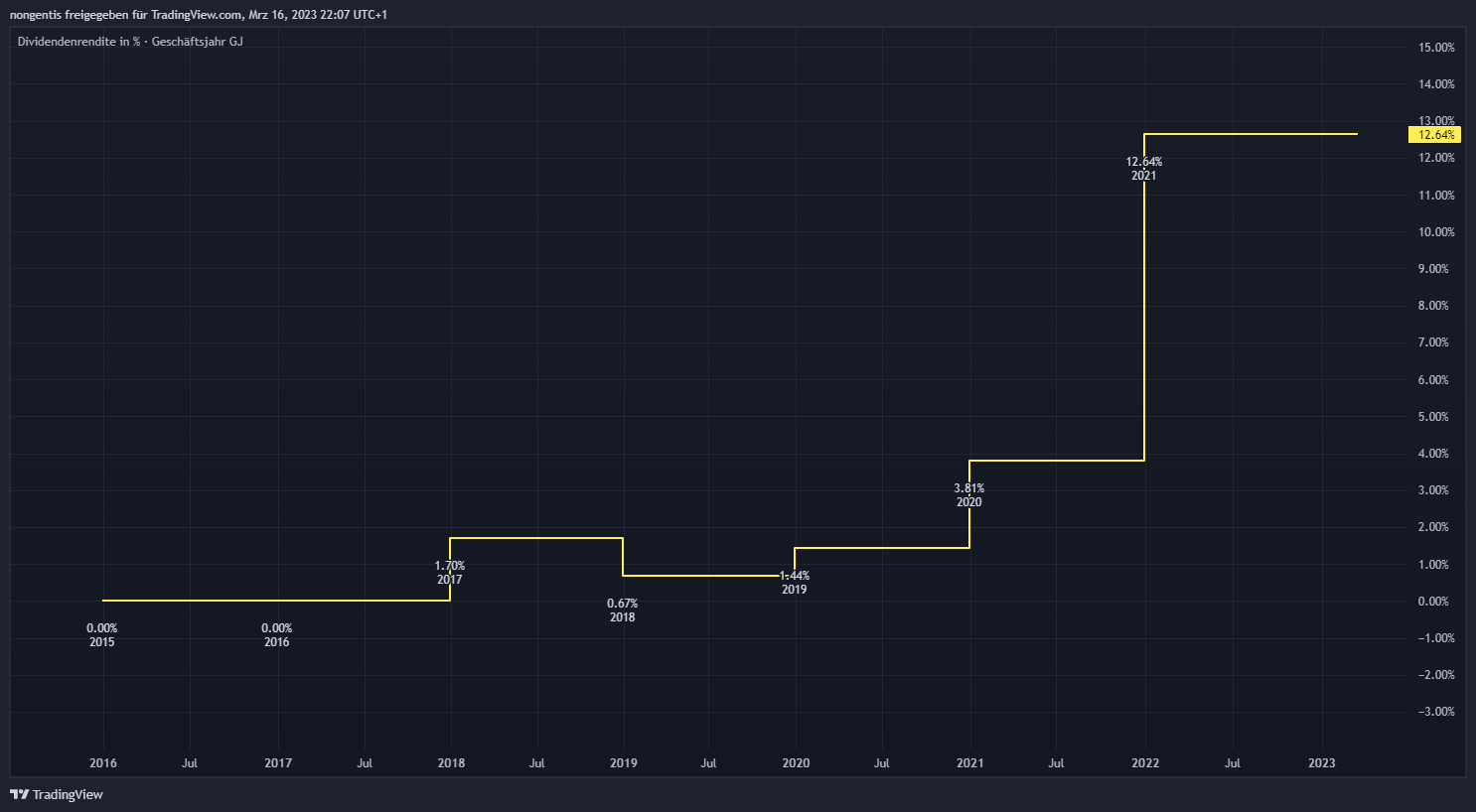Select 2016 on the time axis
Image resolution: width=1476 pixels, height=812 pixels.
click(102, 763)
